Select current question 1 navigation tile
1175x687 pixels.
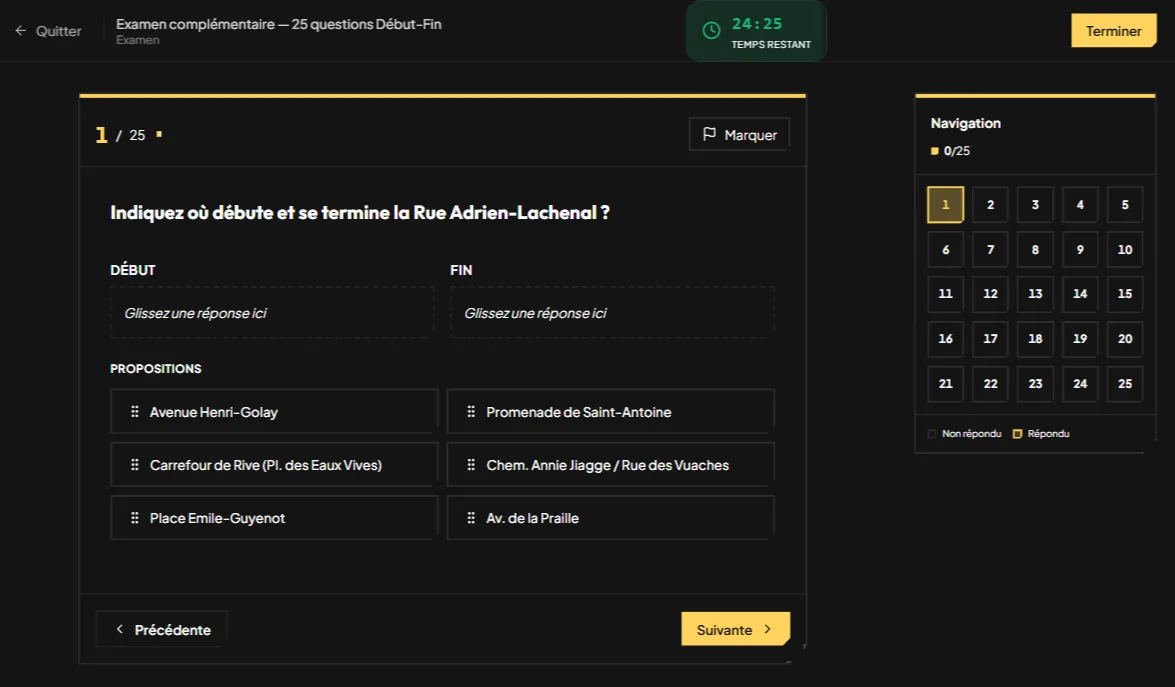(946, 205)
